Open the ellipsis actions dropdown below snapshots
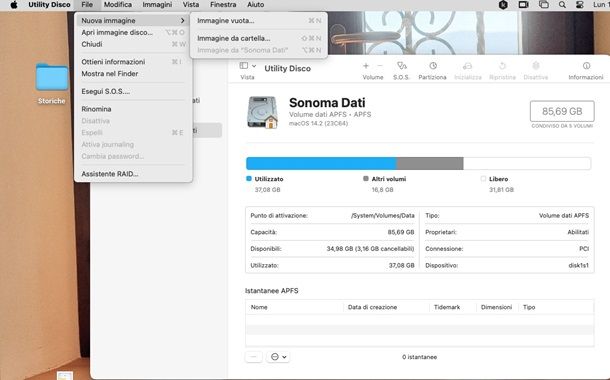Viewport: 610px width, 380px height. coord(279,357)
